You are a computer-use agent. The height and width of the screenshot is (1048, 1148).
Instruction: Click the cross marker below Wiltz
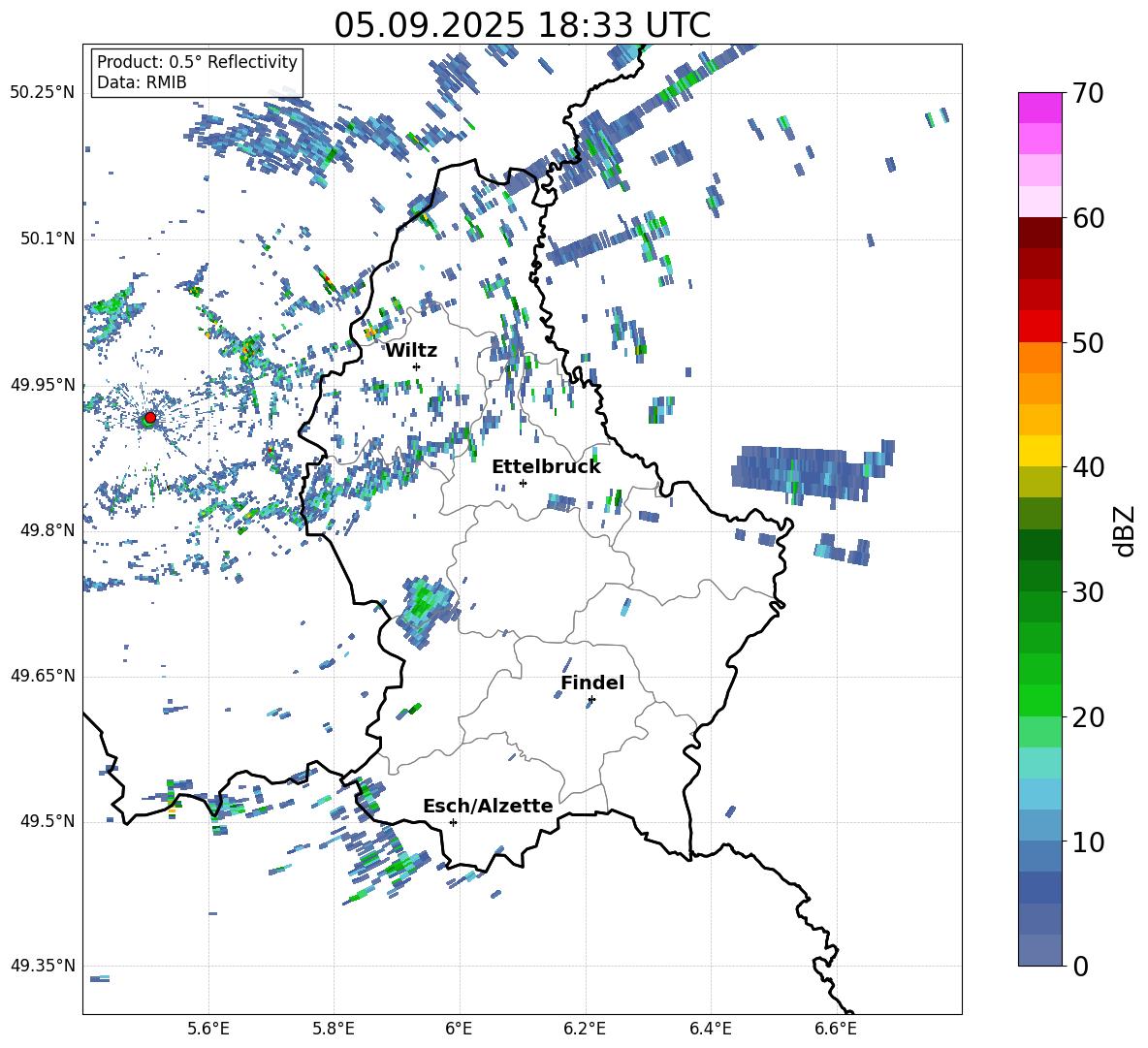[x=417, y=366]
